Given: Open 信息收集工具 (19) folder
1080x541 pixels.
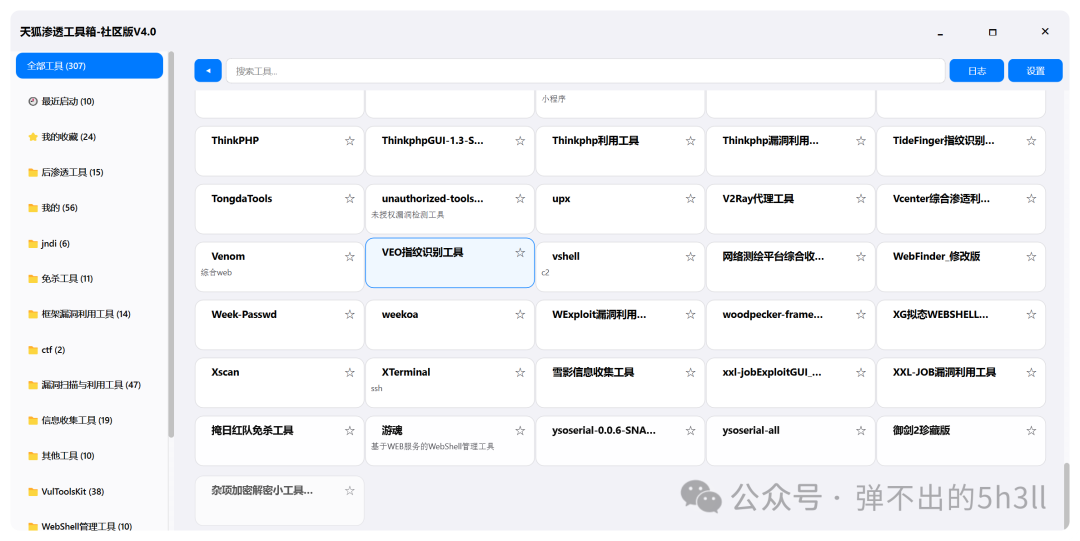Looking at the screenshot, I should [x=90, y=420].
